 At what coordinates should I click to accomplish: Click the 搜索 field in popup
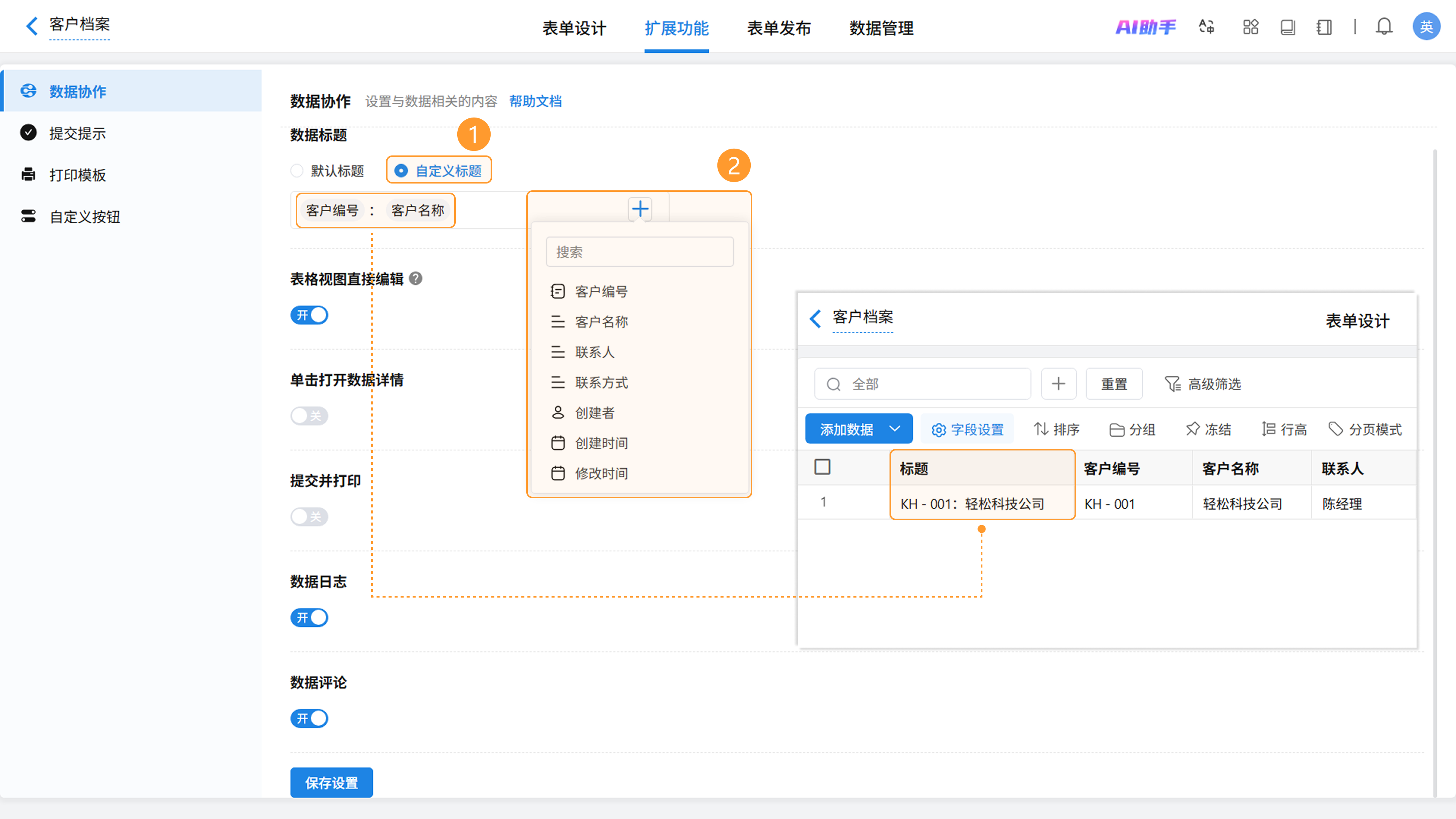tap(639, 252)
